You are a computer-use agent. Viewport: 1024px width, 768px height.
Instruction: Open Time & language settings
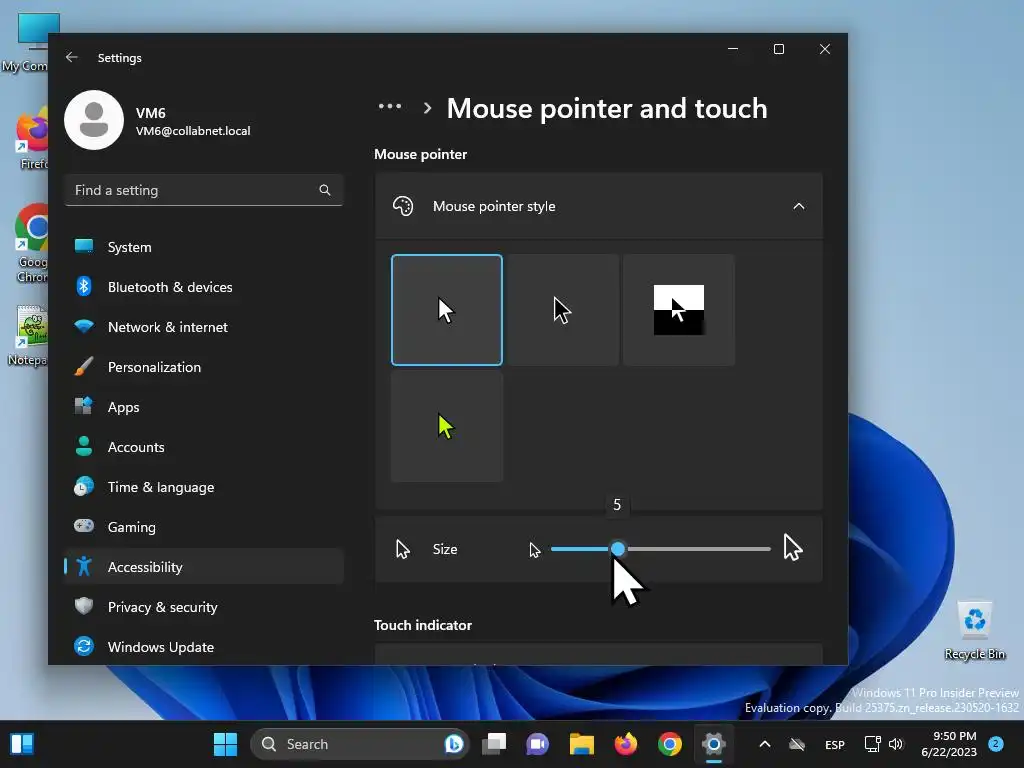coord(204,487)
